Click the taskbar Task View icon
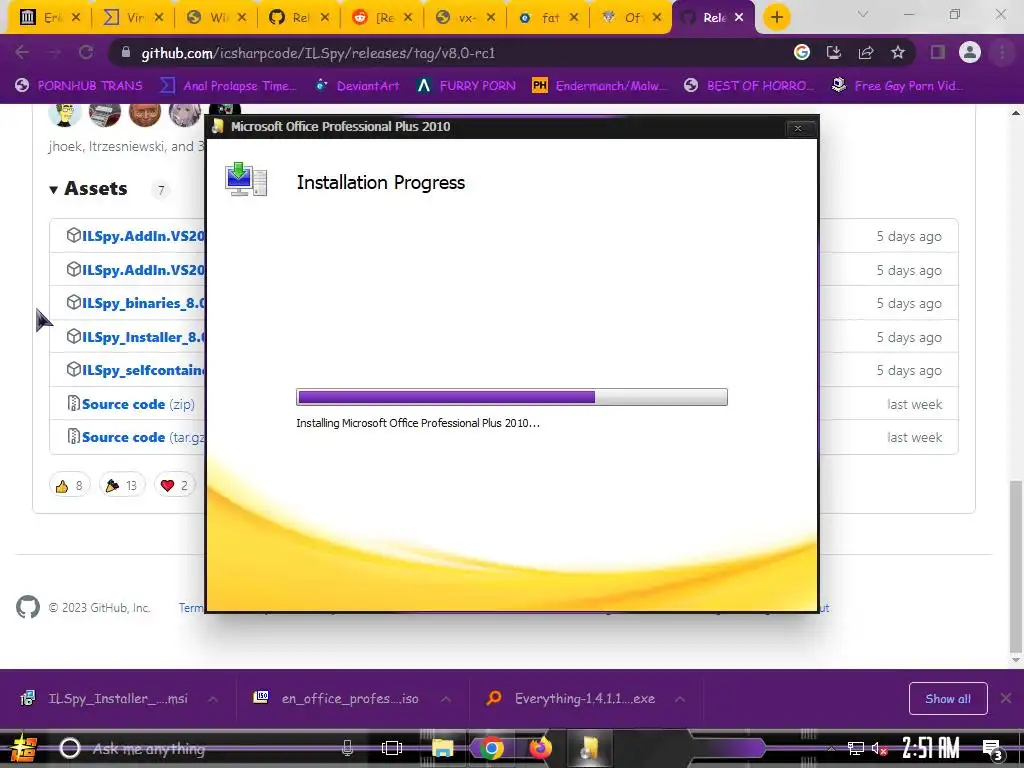Screen dimensions: 1024x768 (x=392, y=748)
